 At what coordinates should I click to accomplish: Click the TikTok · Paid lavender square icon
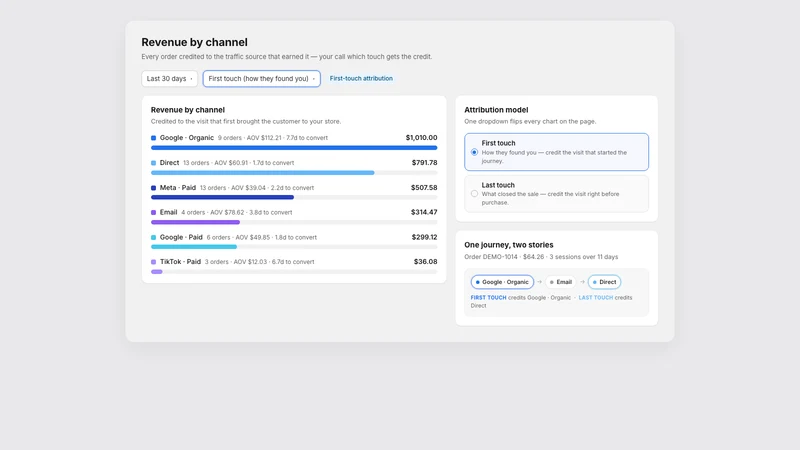[154, 262]
